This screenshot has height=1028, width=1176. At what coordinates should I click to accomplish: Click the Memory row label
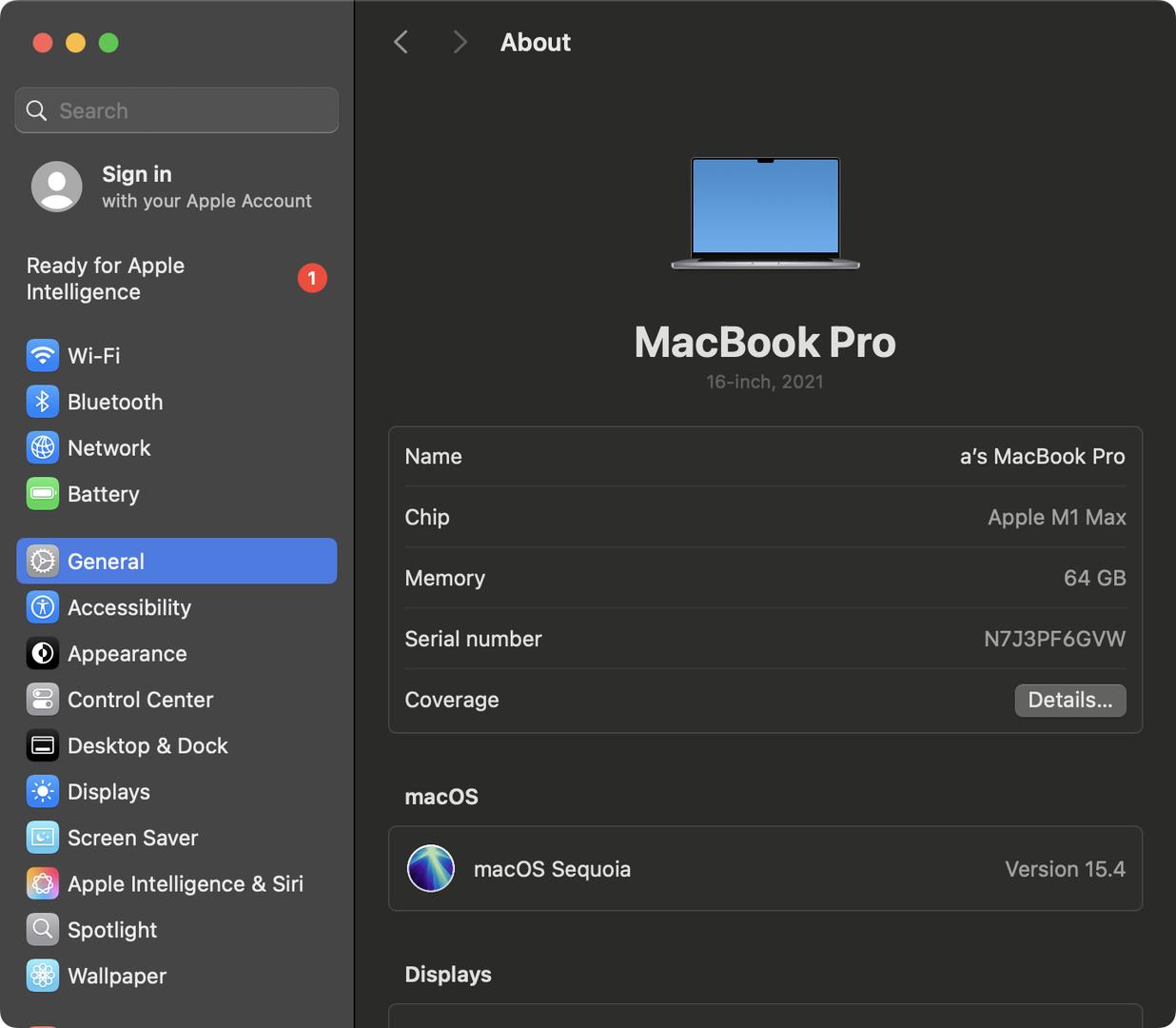pos(445,578)
